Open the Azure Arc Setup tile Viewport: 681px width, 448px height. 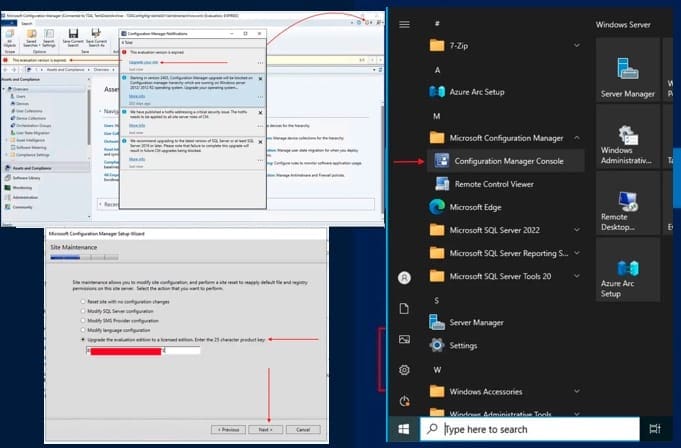628,270
